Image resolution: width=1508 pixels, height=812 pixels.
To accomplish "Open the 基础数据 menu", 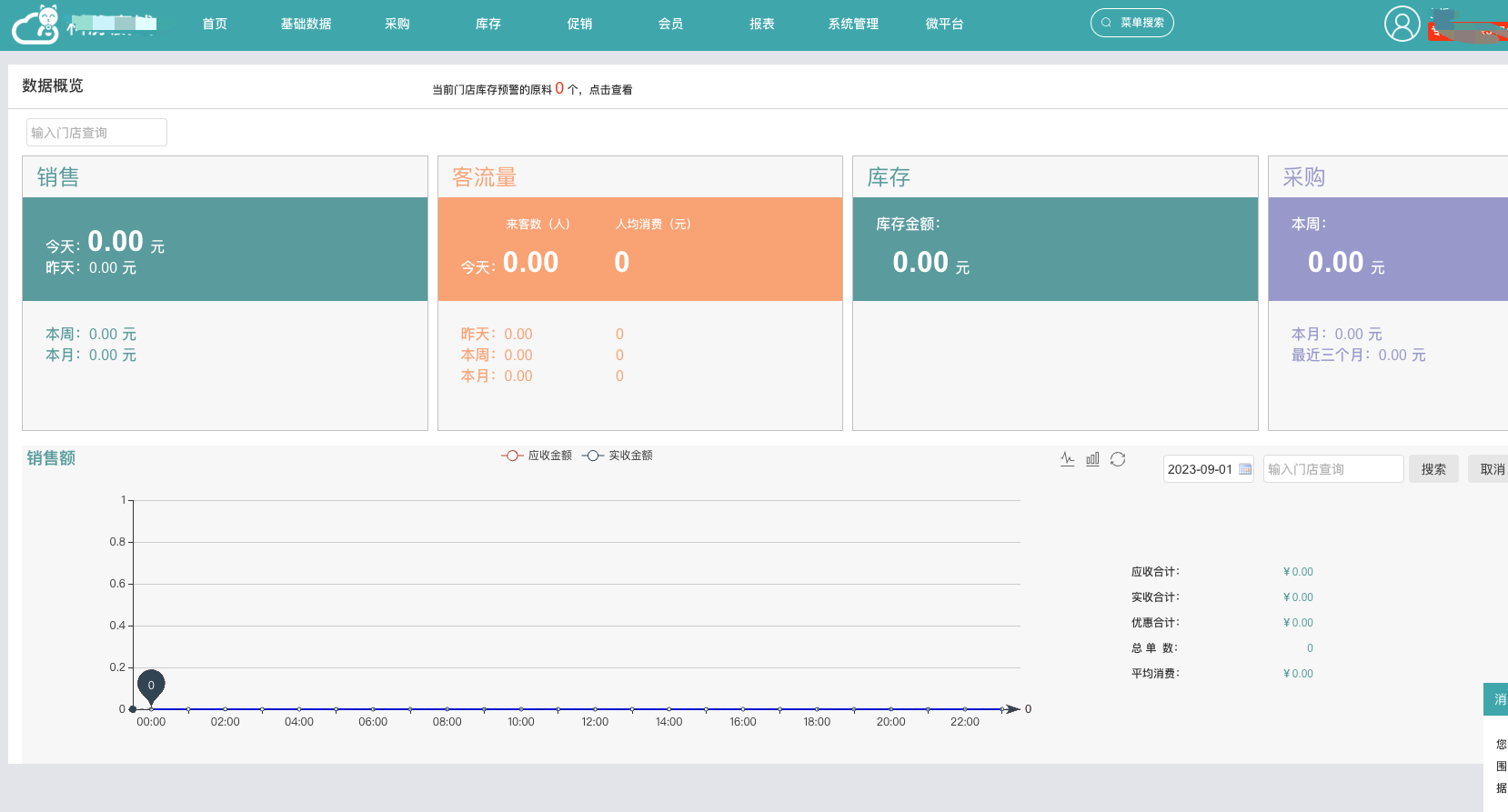I will pyautogui.click(x=307, y=24).
